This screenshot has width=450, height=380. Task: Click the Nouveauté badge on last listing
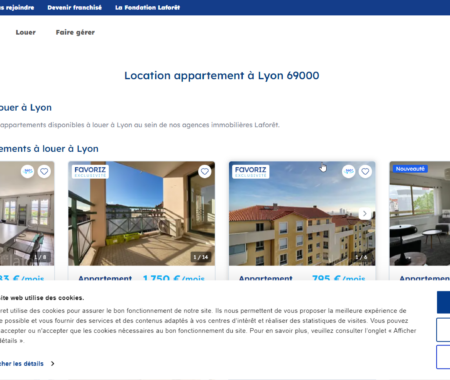tap(410, 169)
